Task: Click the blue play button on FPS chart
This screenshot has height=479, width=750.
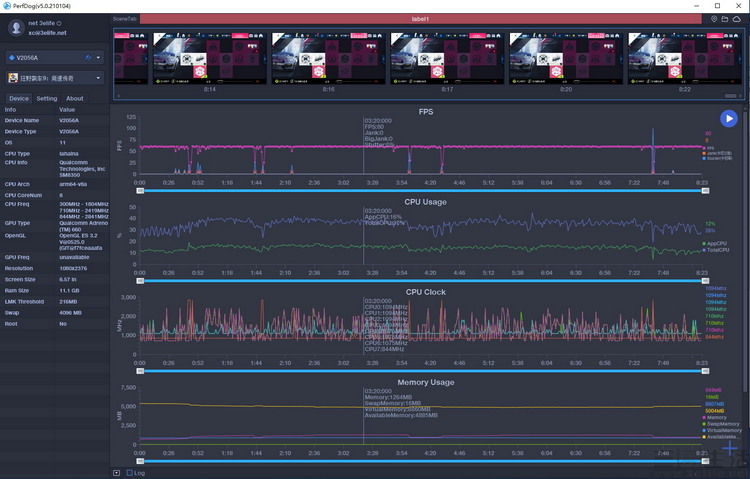Action: (728, 119)
